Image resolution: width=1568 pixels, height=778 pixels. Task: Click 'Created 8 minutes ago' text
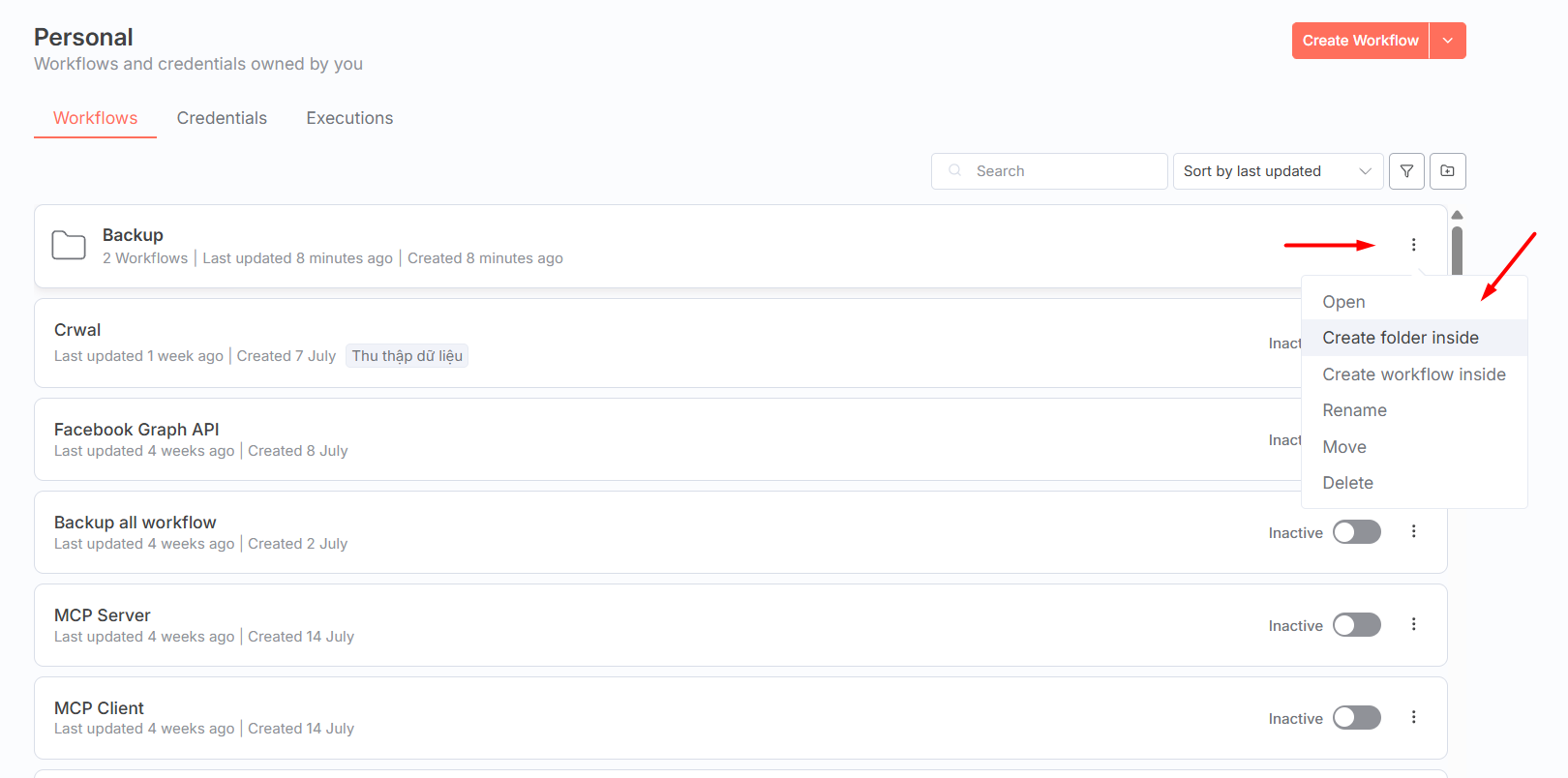pyautogui.click(x=485, y=258)
